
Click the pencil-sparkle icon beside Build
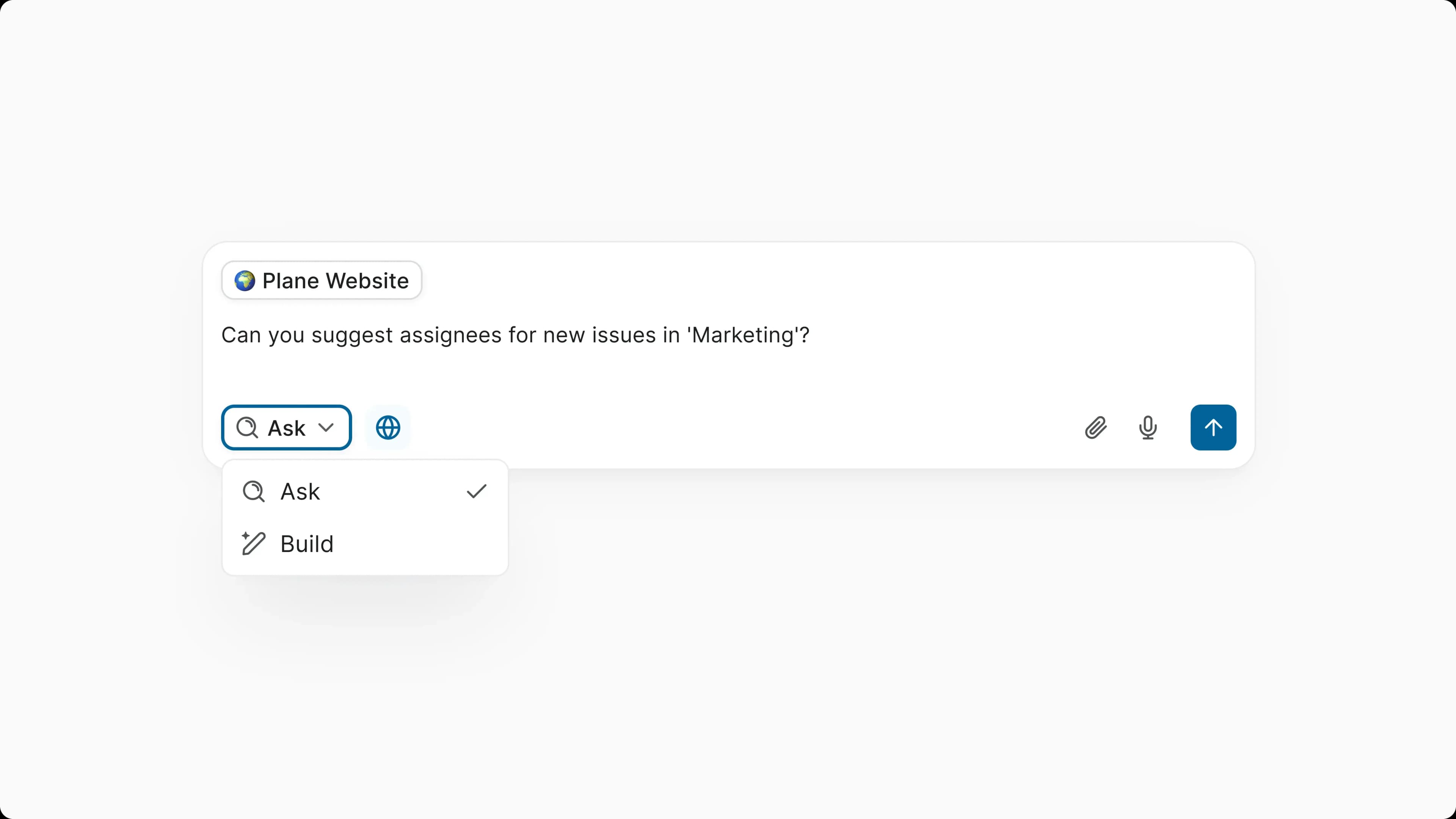pos(253,544)
